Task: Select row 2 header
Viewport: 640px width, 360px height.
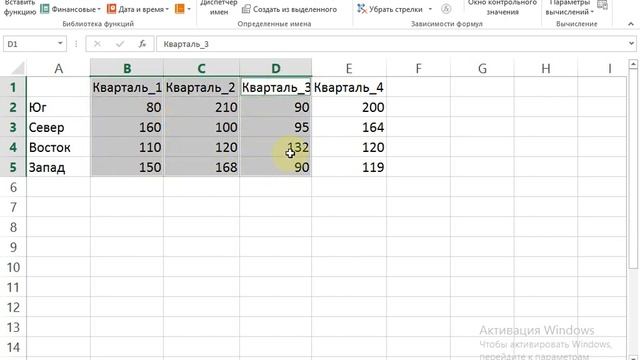Action: (13, 107)
